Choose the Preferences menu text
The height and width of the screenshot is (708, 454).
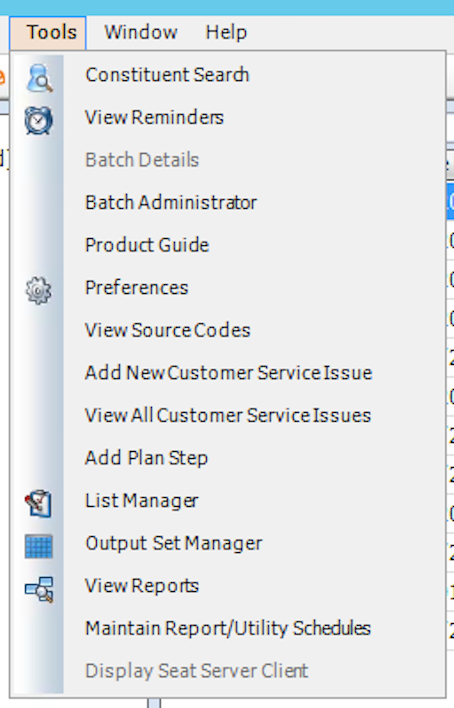(x=136, y=288)
